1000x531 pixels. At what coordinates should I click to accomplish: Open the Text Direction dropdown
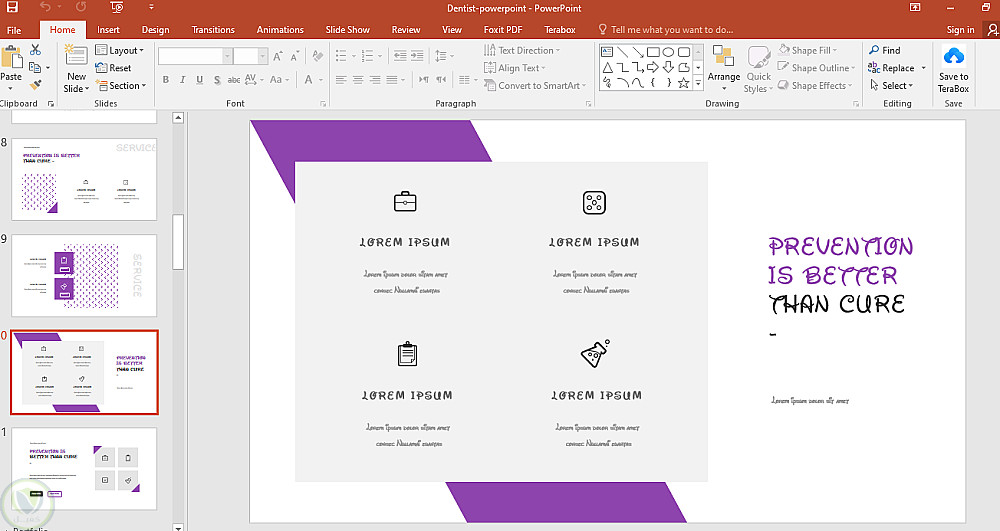(x=522, y=50)
